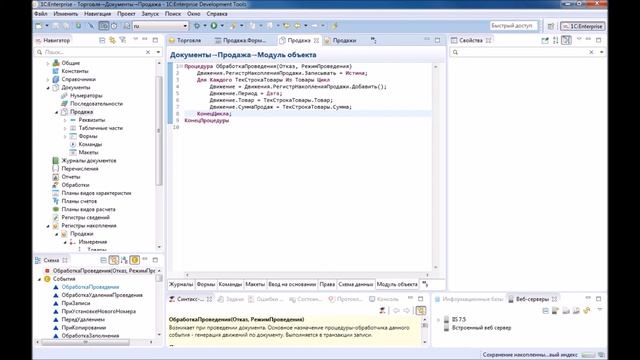Switch to the Продажи editor tab

[x=341, y=40]
